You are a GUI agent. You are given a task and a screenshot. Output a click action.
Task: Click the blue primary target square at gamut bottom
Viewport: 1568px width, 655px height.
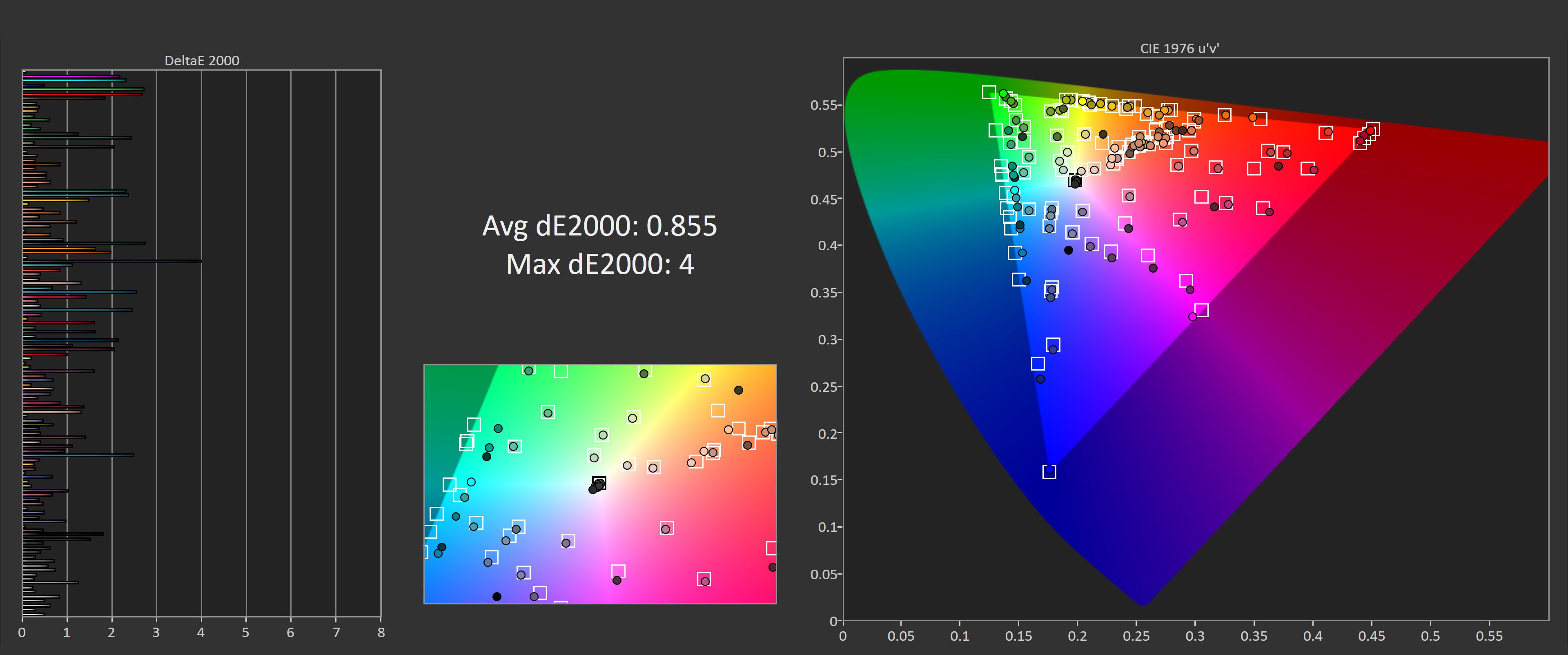1049,472
